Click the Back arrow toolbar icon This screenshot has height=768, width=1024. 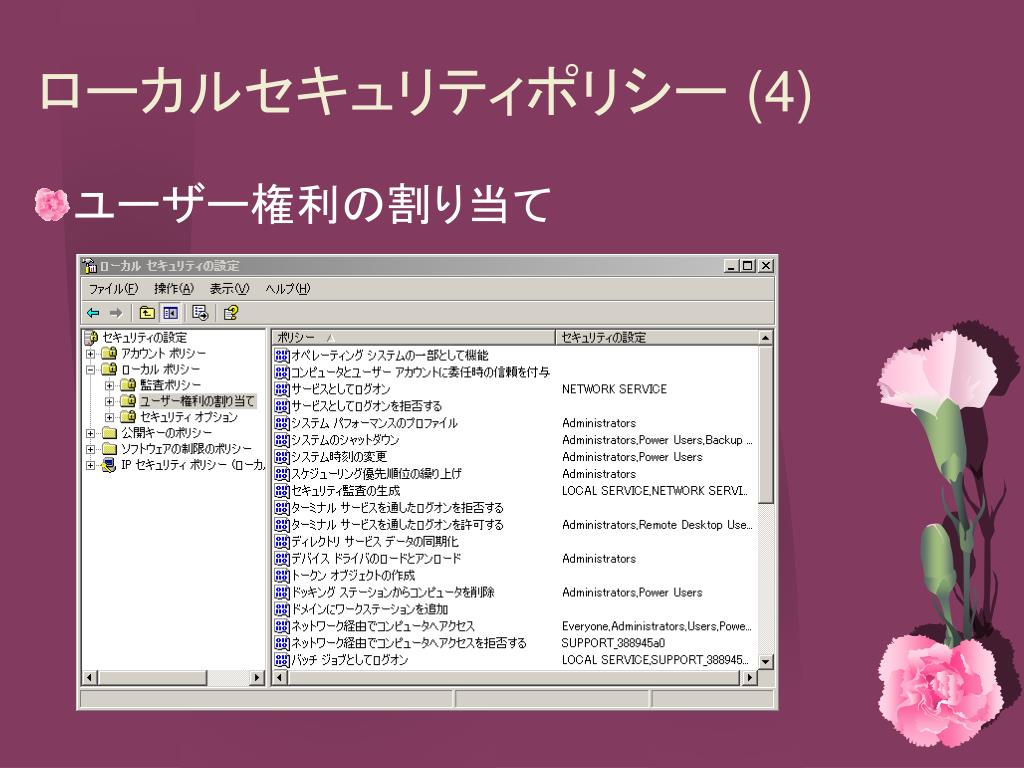click(93, 313)
